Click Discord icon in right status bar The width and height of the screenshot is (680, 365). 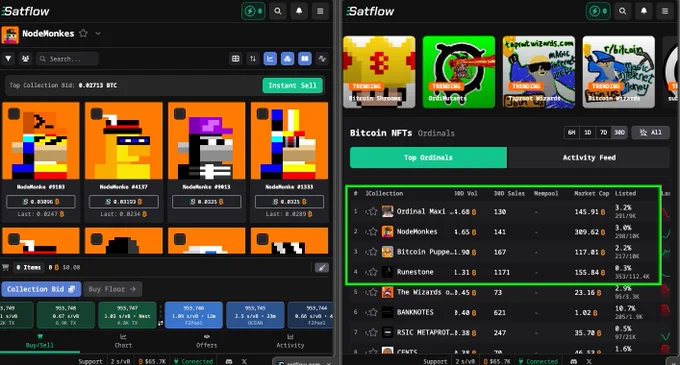[574, 361]
